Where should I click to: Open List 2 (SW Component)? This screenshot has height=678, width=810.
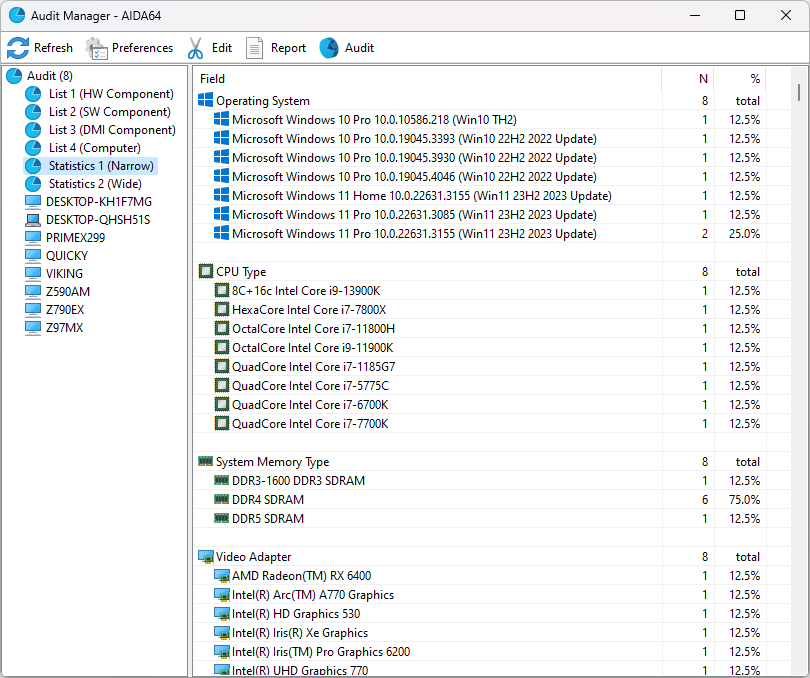coord(109,112)
